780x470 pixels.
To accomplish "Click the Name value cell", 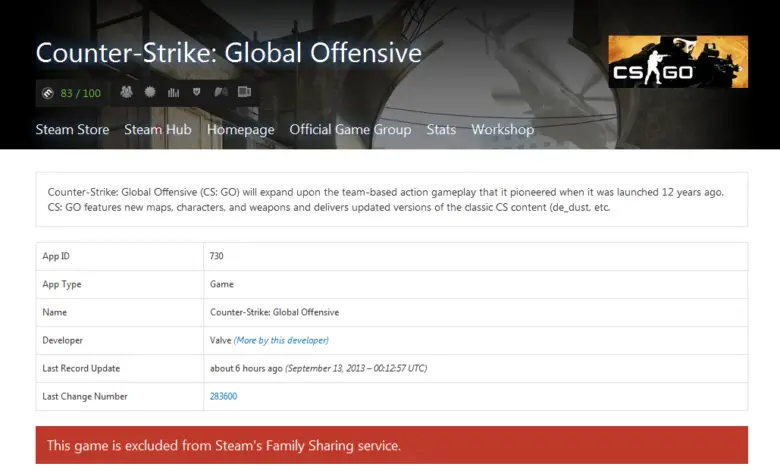I will [x=475, y=312].
